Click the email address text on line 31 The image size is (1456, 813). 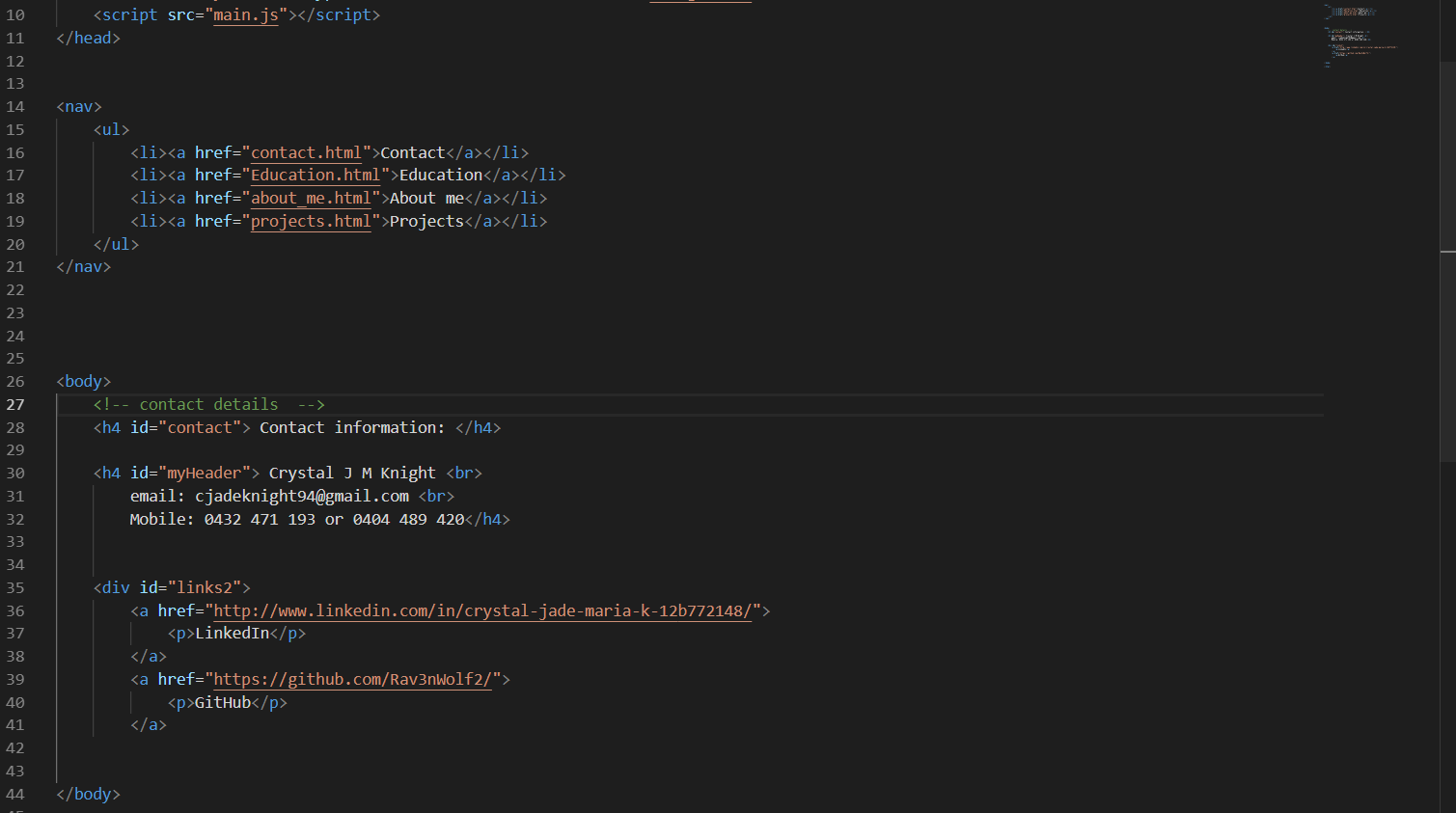[x=302, y=496]
